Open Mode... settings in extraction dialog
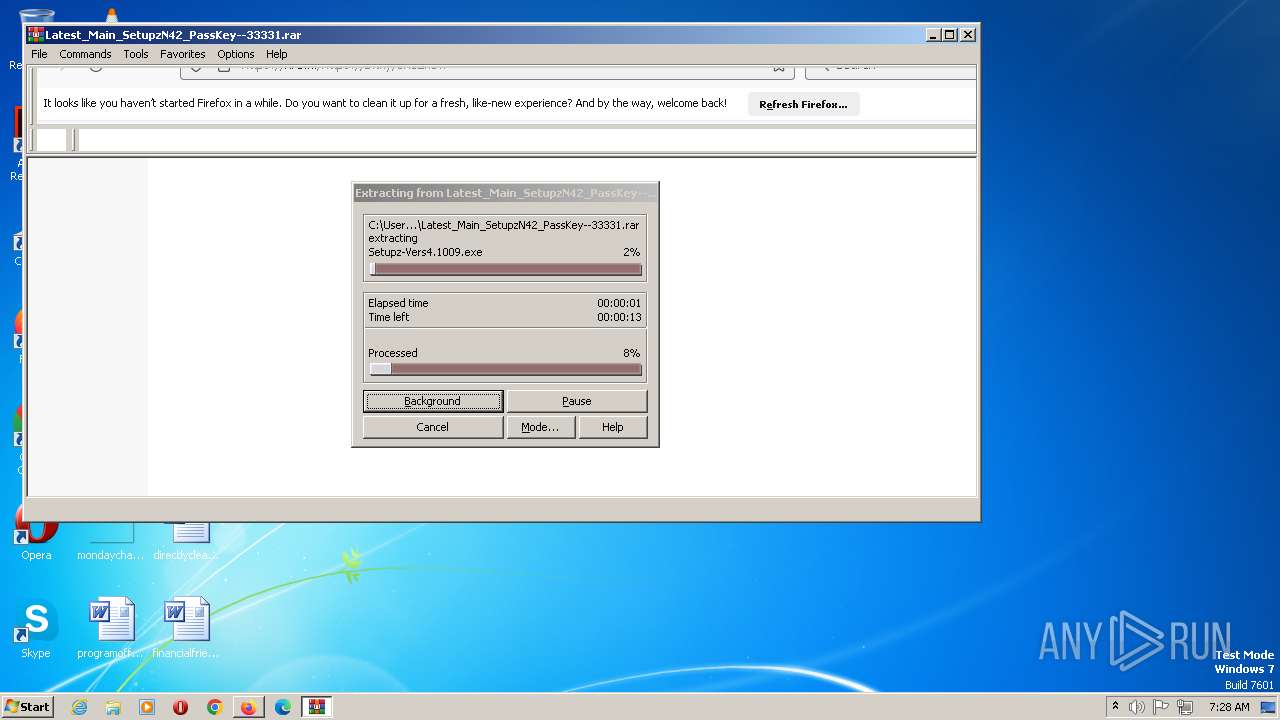Image resolution: width=1280 pixels, height=720 pixels. point(540,427)
